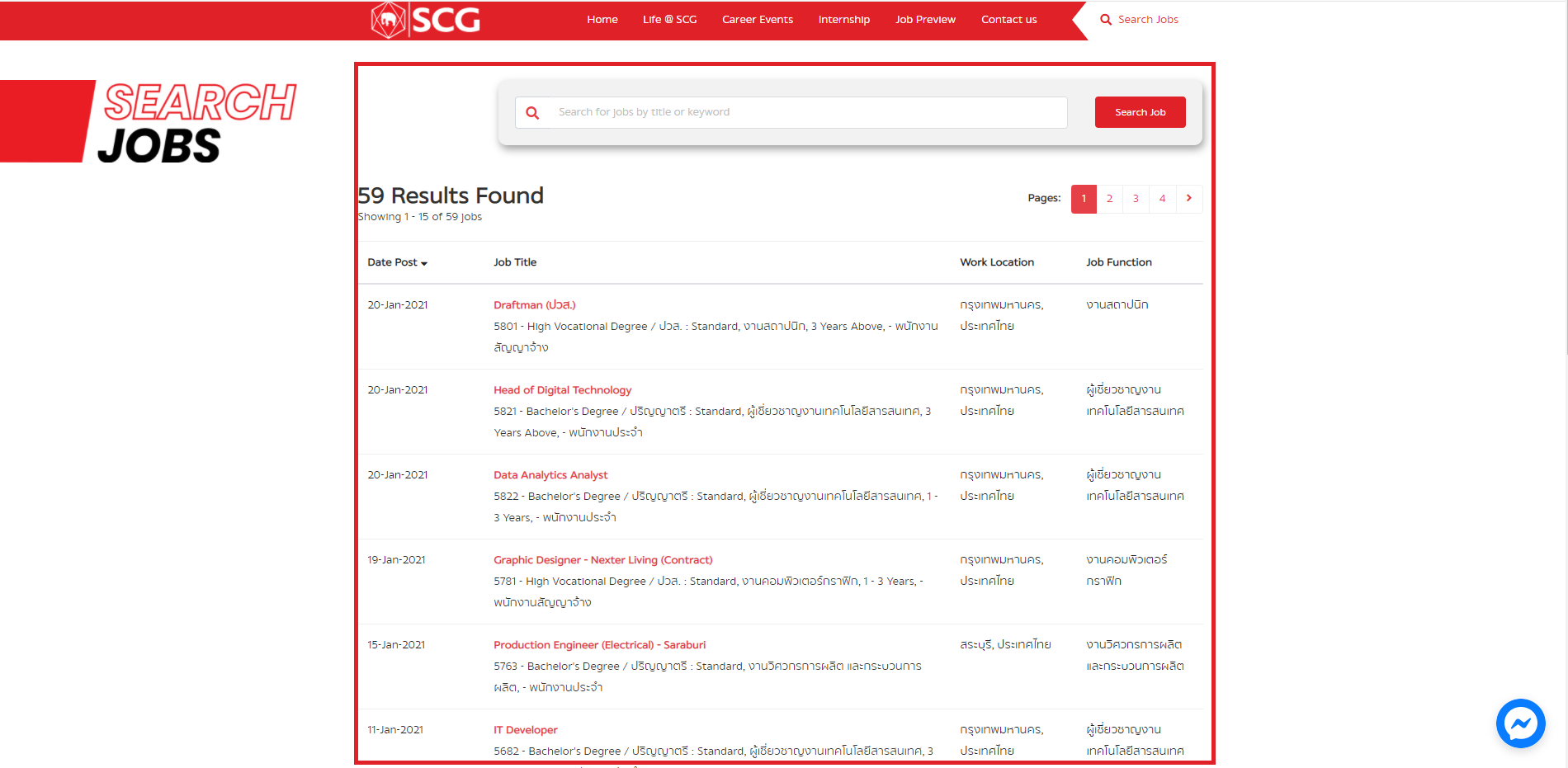The image size is (1568, 768).
Task: Go to next results page arrow
Action: (1189, 198)
